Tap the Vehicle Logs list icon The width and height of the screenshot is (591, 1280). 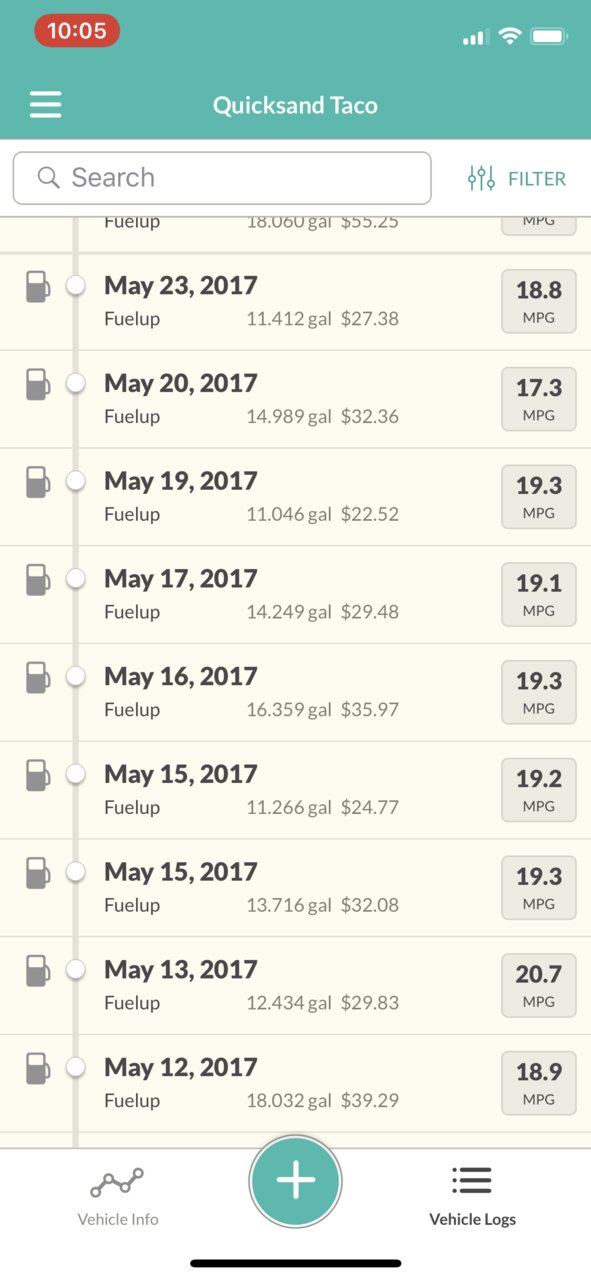472,1181
